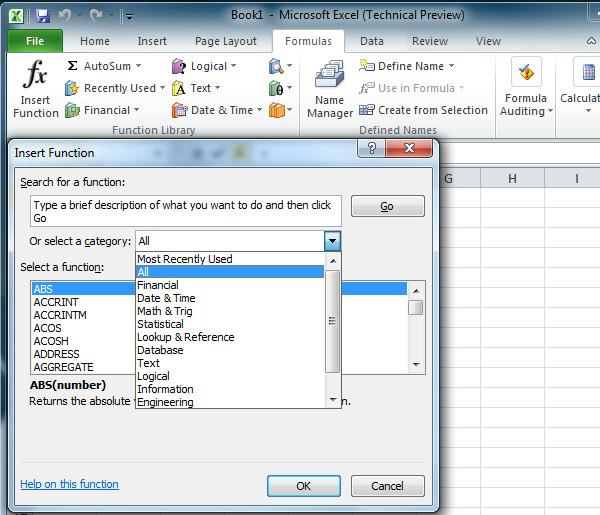Viewport: 600px width, 515px height.
Task: Click Create from Selection
Action: coord(423,110)
